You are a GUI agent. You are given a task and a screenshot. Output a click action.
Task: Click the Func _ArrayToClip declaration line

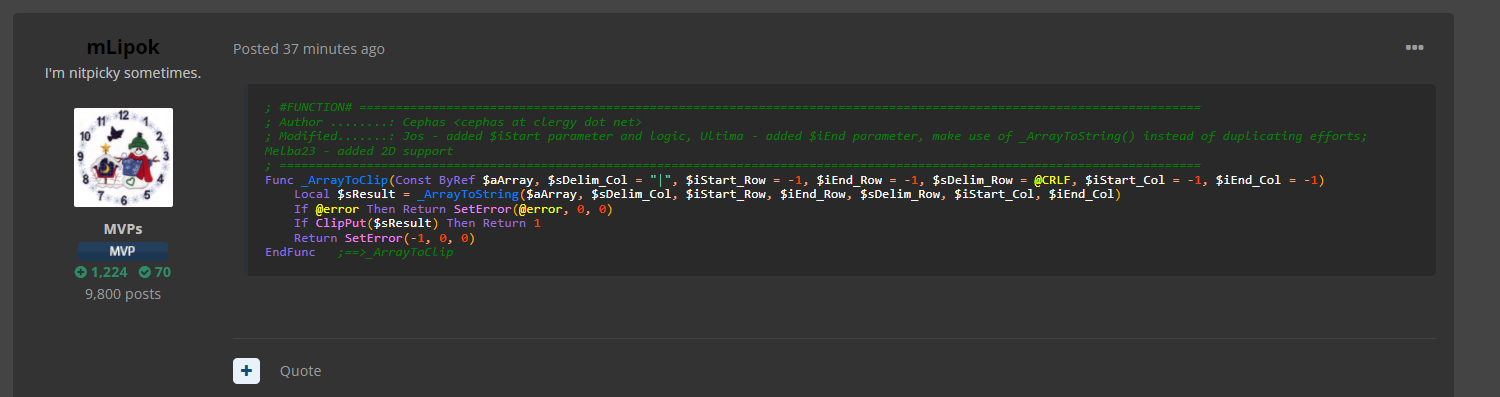click(x=795, y=180)
